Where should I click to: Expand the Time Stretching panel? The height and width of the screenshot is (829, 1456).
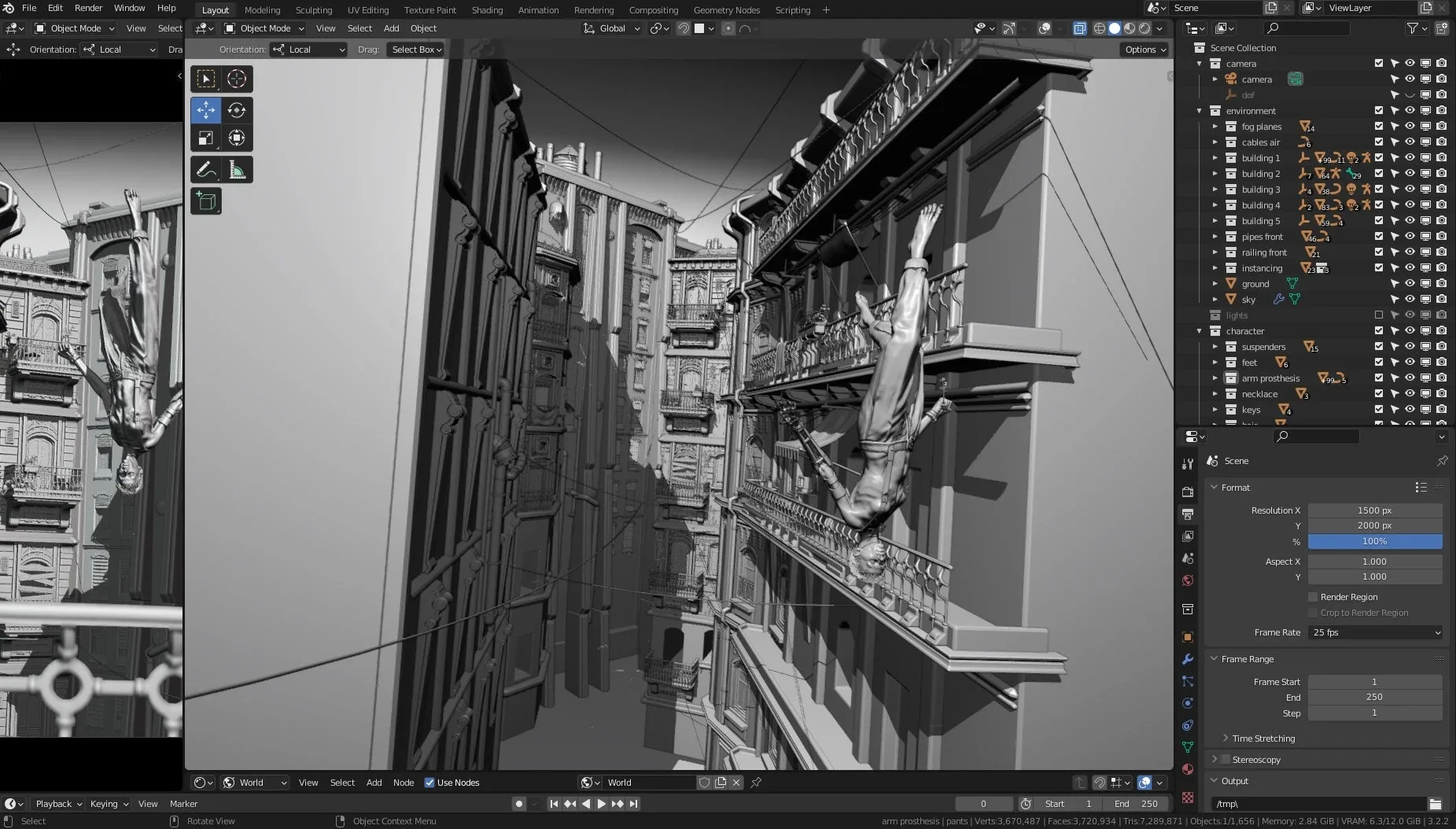[1262, 739]
